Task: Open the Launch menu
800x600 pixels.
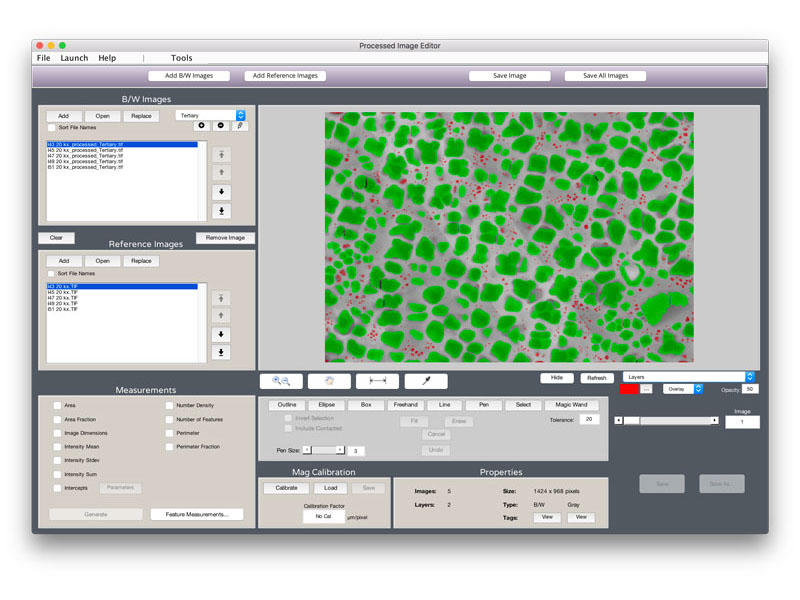Action: [74, 58]
